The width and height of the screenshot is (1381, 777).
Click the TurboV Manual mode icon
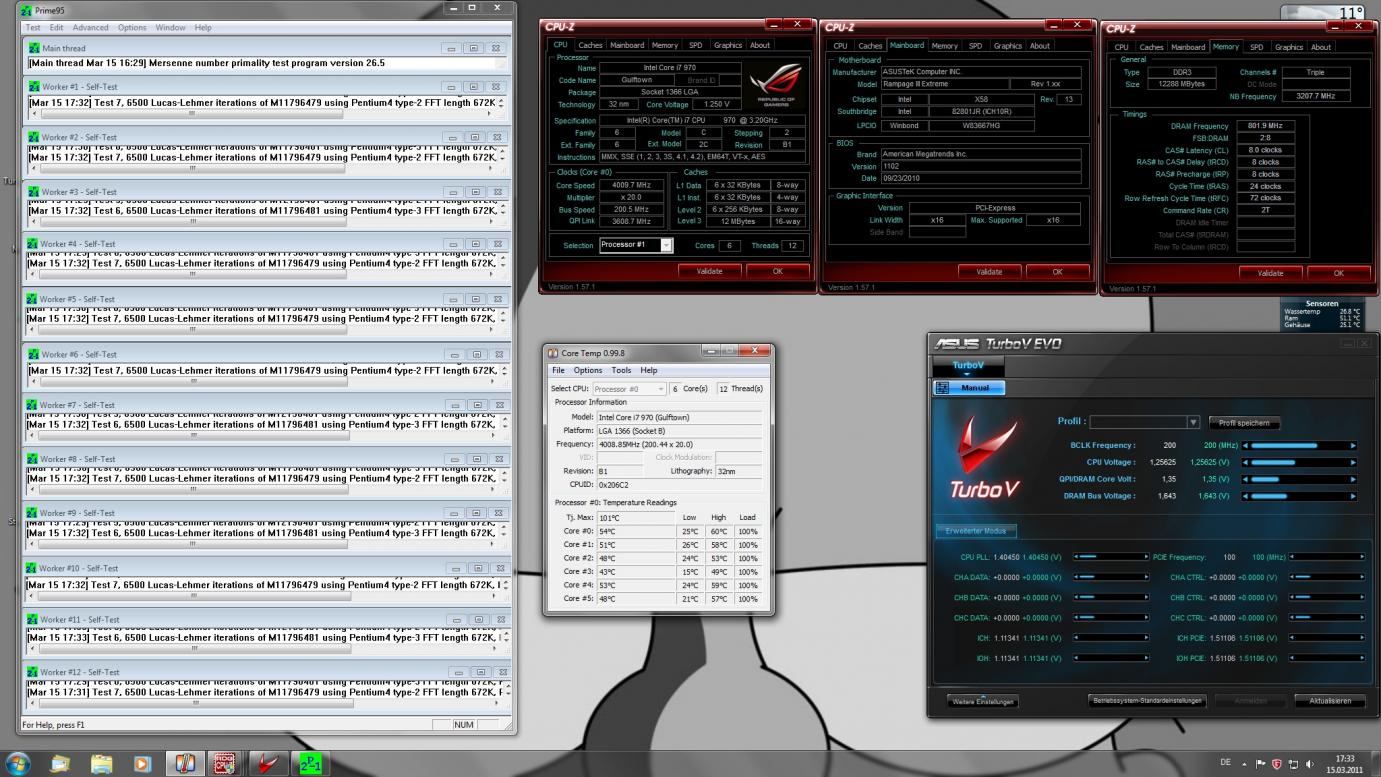pyautogui.click(x=942, y=388)
